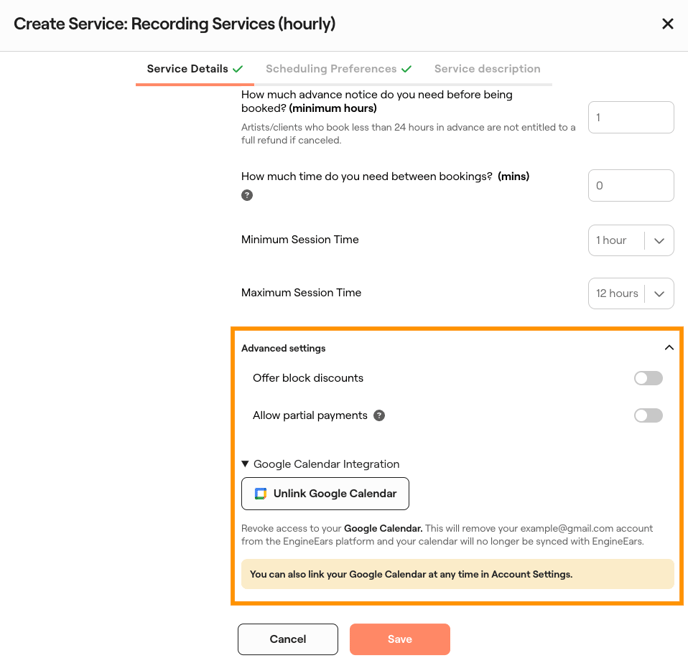The image size is (688, 668).
Task: Collapse the Google Calendar Integration section
Action: click(x=246, y=464)
